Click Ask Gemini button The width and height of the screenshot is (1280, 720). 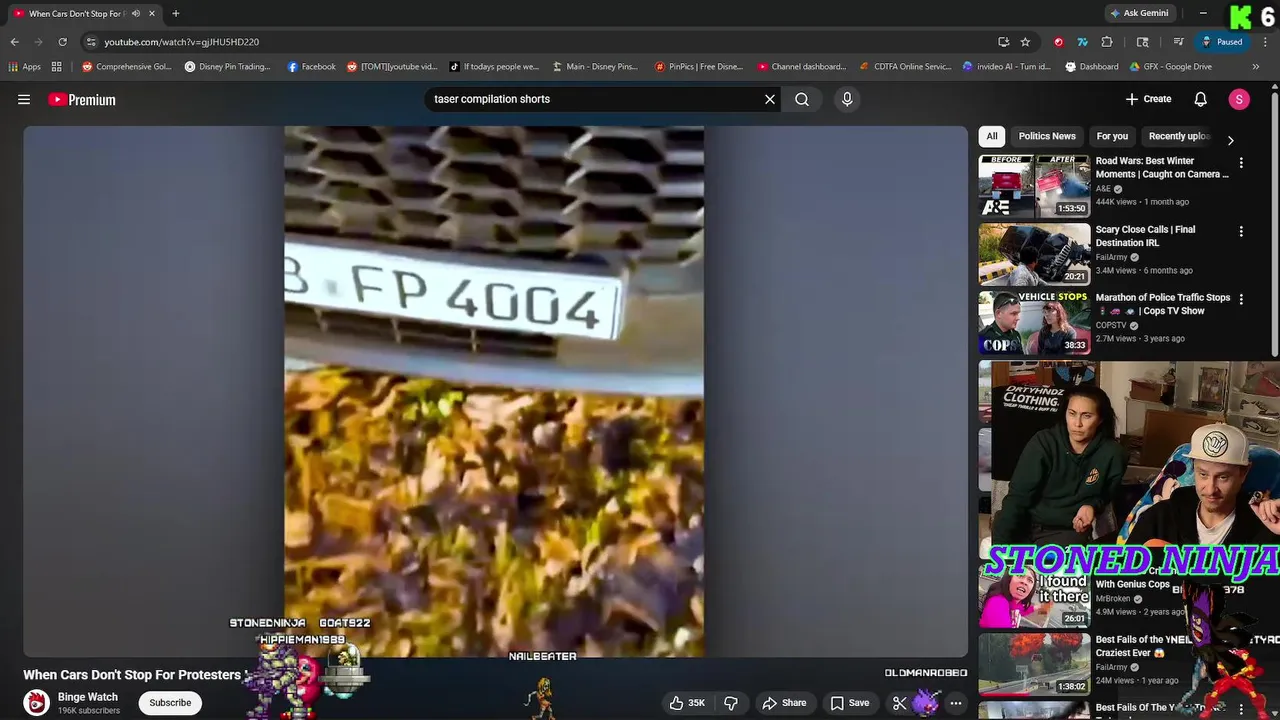coord(1139,13)
